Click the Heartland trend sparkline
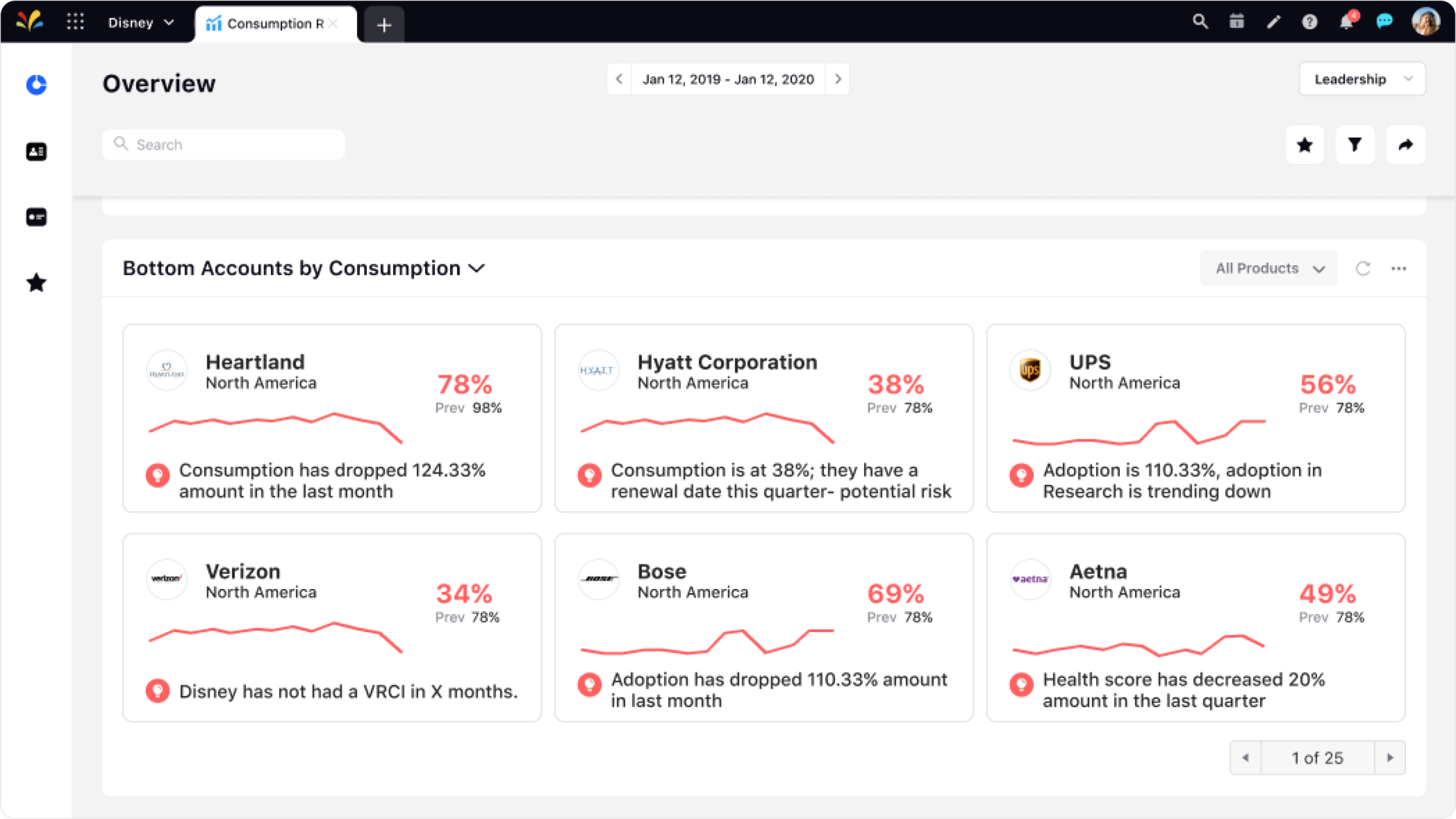The image size is (1456, 819). (275, 428)
